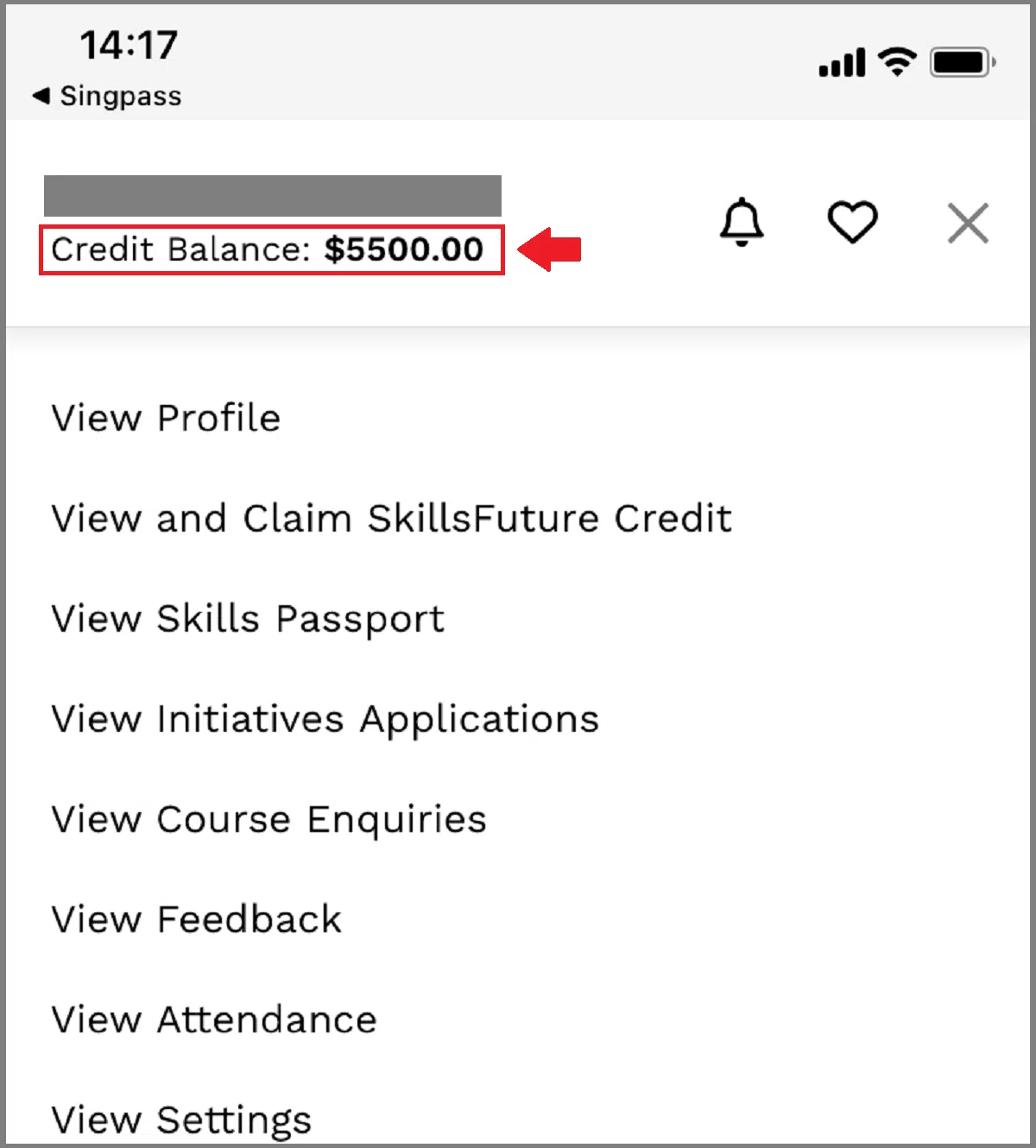Tap the cellular signal bars icon
The width and height of the screenshot is (1036, 1148).
842,63
